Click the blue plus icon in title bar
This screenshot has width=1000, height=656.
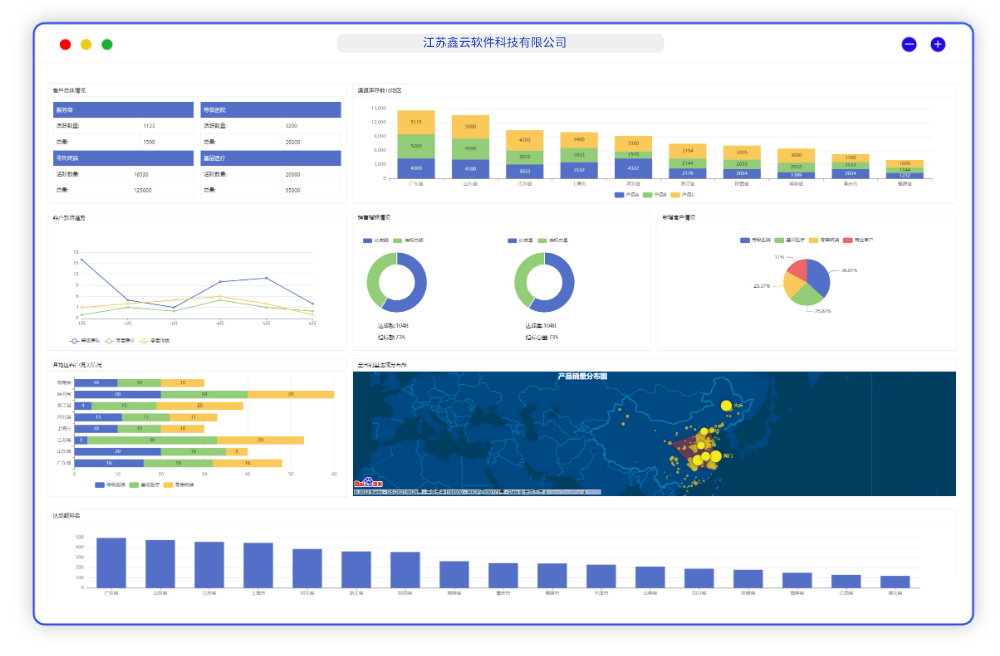938,44
